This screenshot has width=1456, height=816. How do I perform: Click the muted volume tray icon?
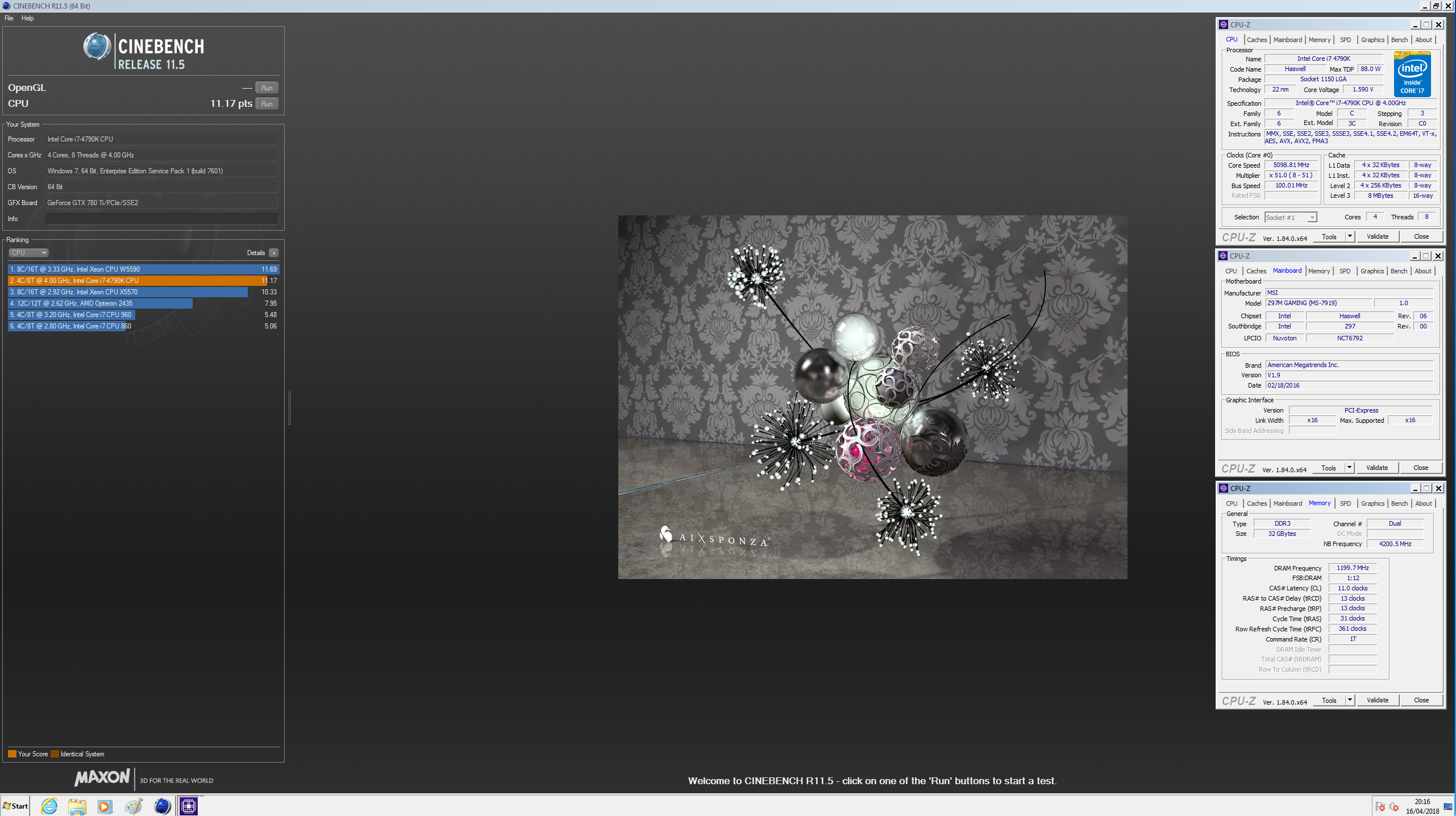[1394, 806]
